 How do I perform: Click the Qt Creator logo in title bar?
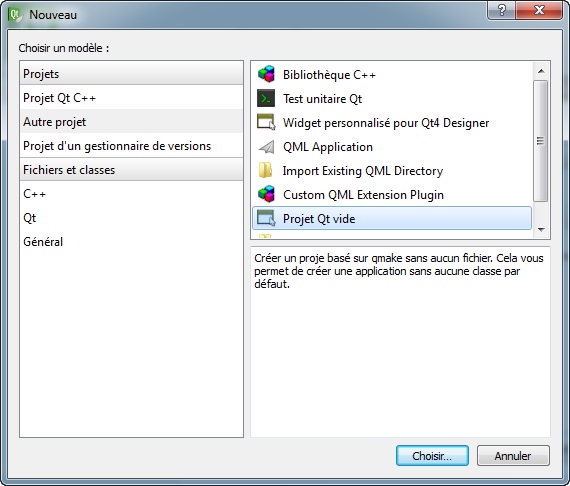15,15
